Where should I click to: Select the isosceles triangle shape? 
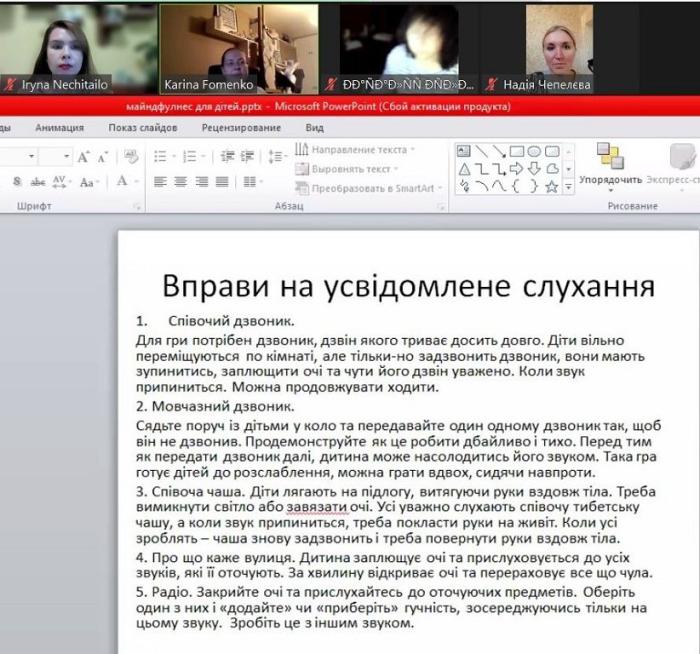tap(464, 169)
